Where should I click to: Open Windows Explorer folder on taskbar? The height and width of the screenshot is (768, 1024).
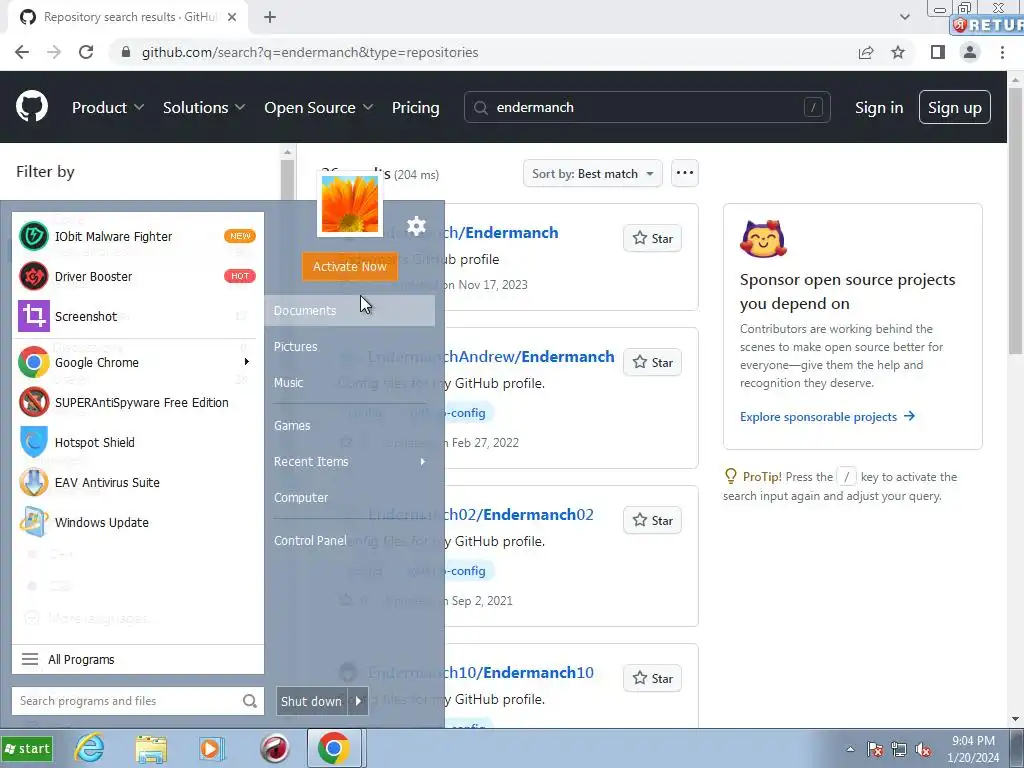(x=151, y=748)
